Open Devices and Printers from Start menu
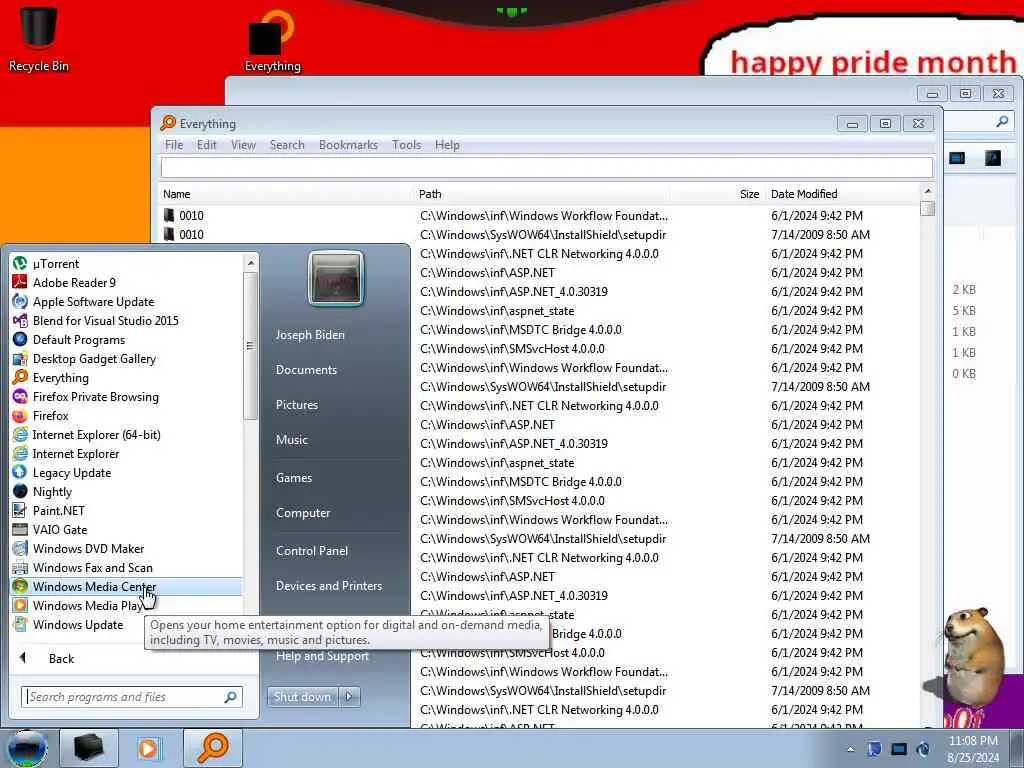This screenshot has height=768, width=1024. tap(328, 586)
